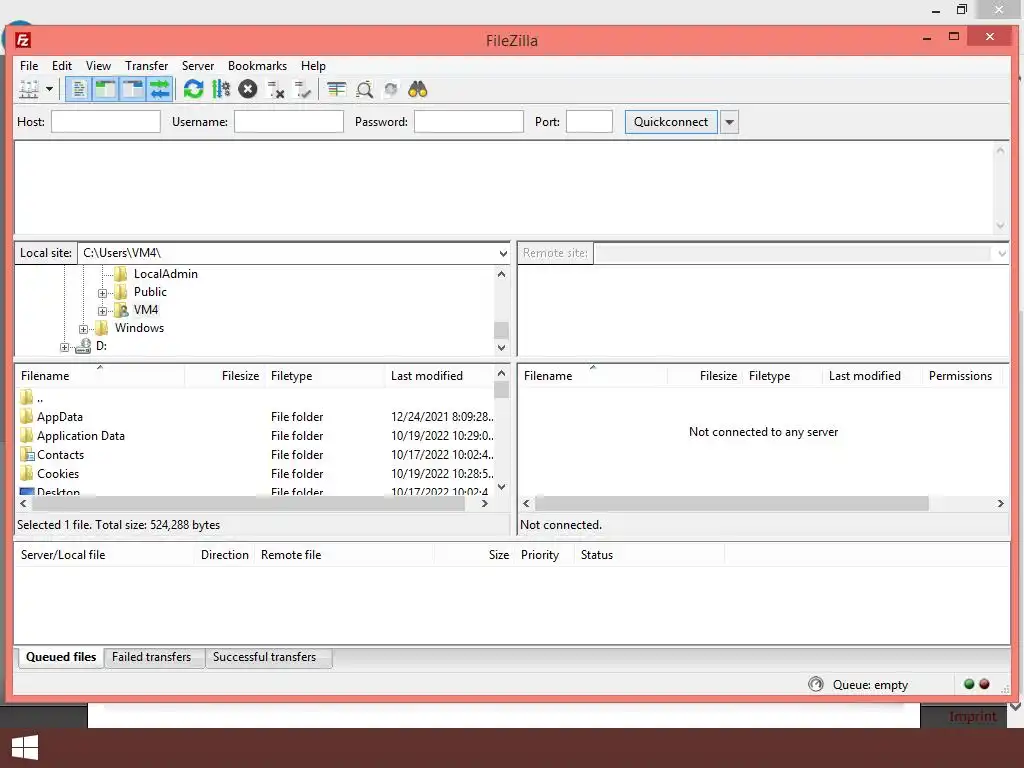Viewport: 1024px width, 768px height.
Task: Expand the D: drive node
Action: point(64,347)
